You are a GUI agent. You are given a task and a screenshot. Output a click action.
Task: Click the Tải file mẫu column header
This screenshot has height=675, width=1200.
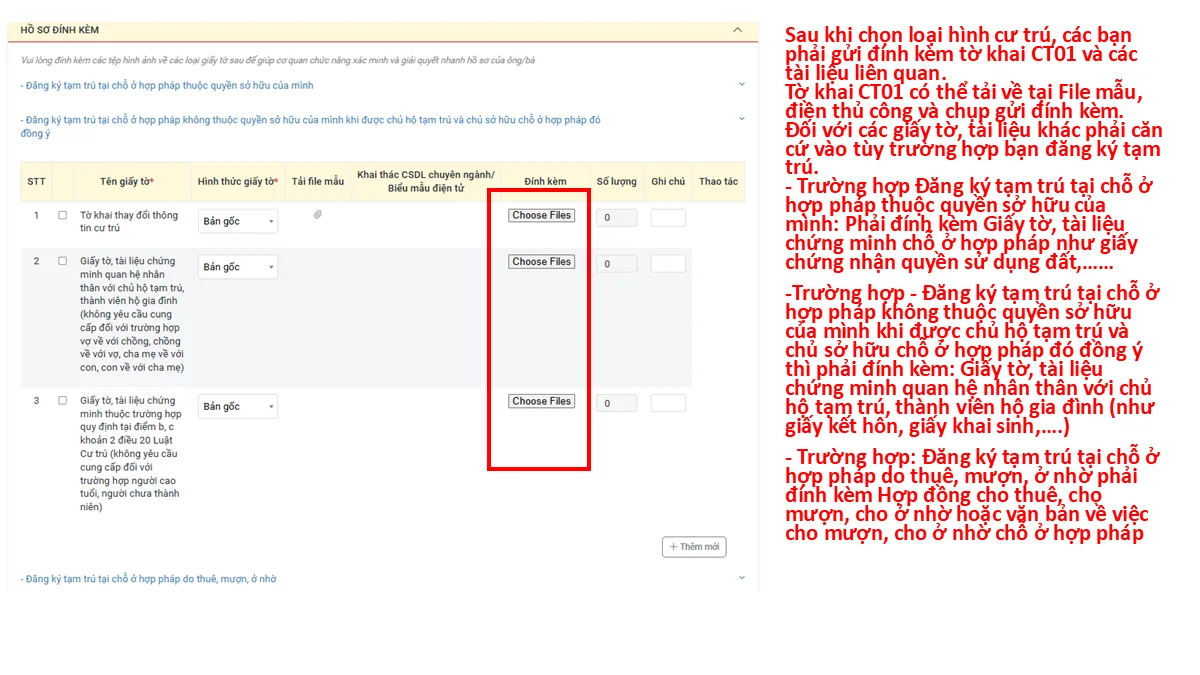(x=318, y=181)
